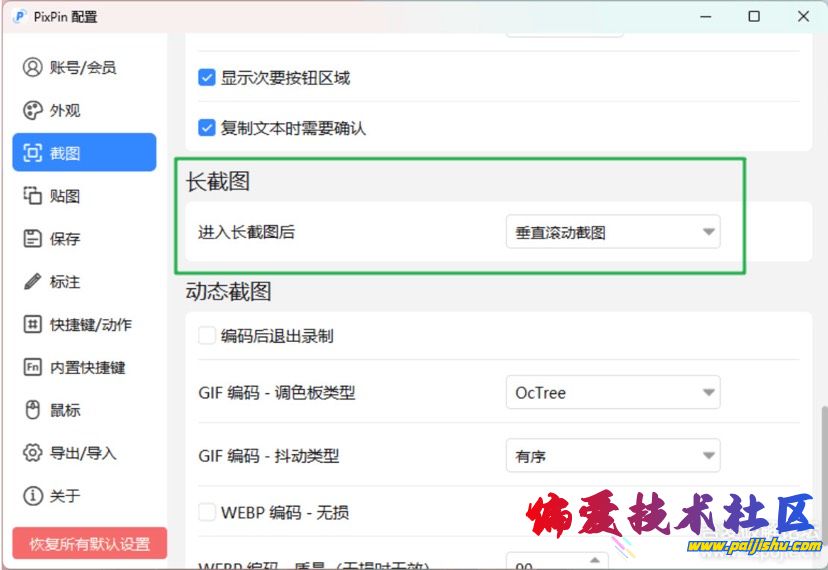828x570 pixels.
Task: Click the 快捷键/动作 hotkey icon
Action: pos(33,325)
